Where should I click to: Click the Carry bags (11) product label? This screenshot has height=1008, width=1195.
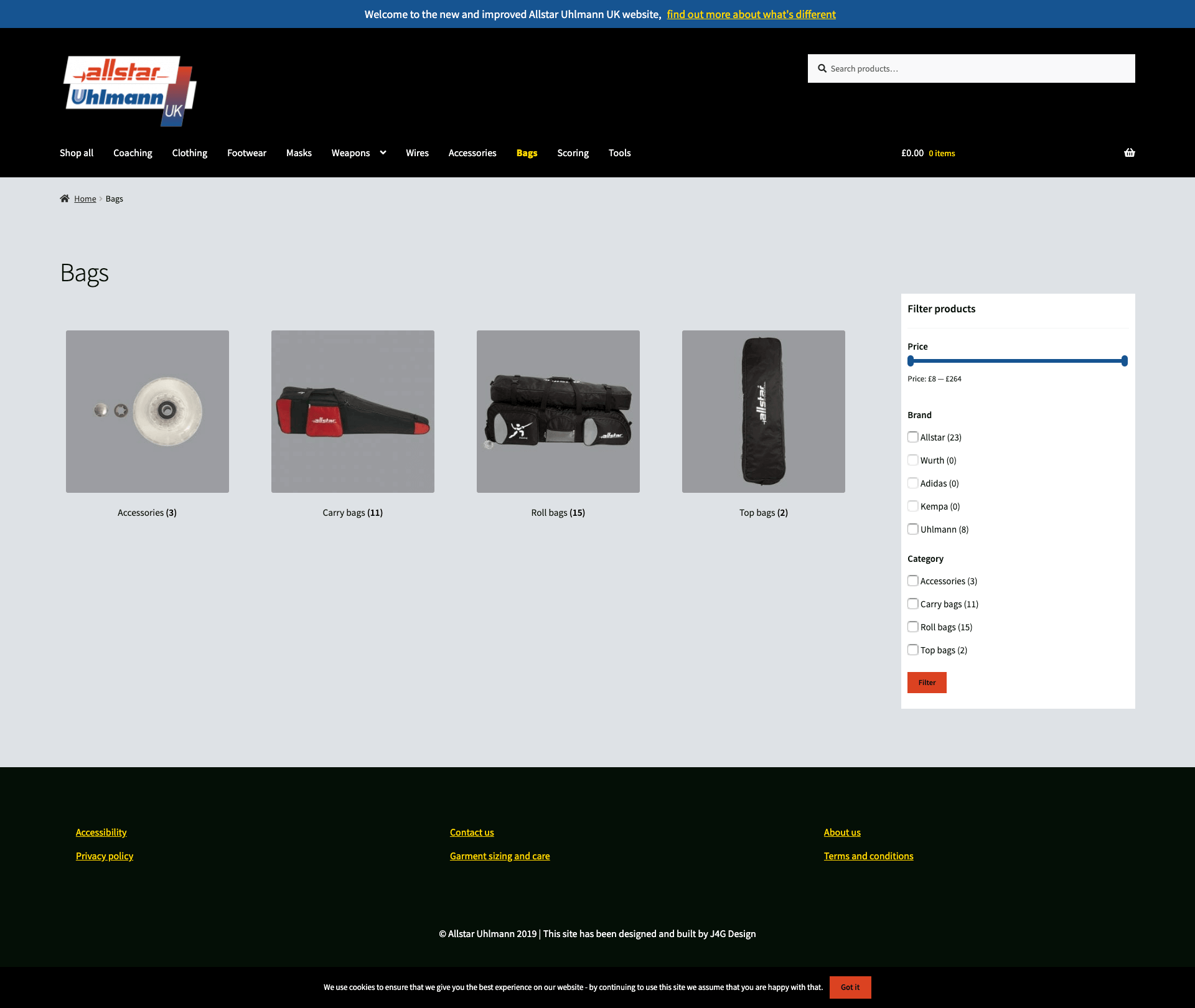pyautogui.click(x=353, y=513)
